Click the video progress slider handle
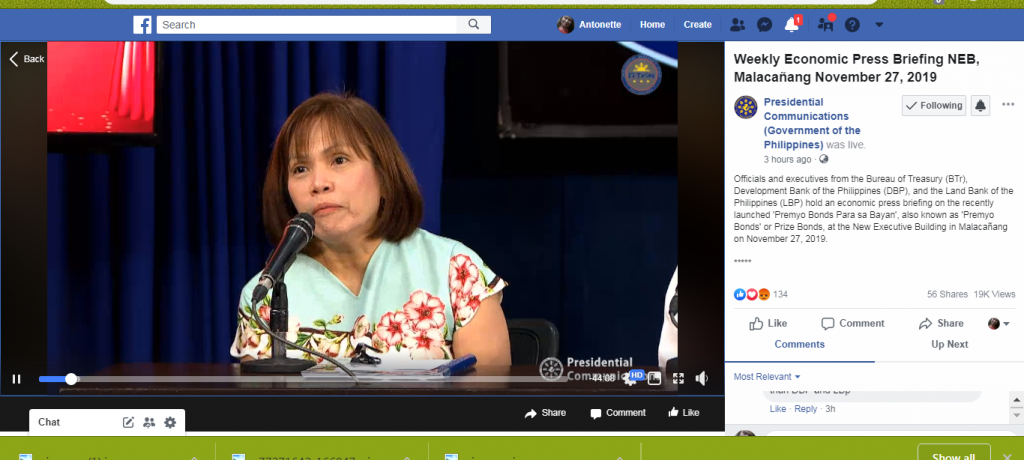Screen dimensions: 1024x460 (71, 379)
